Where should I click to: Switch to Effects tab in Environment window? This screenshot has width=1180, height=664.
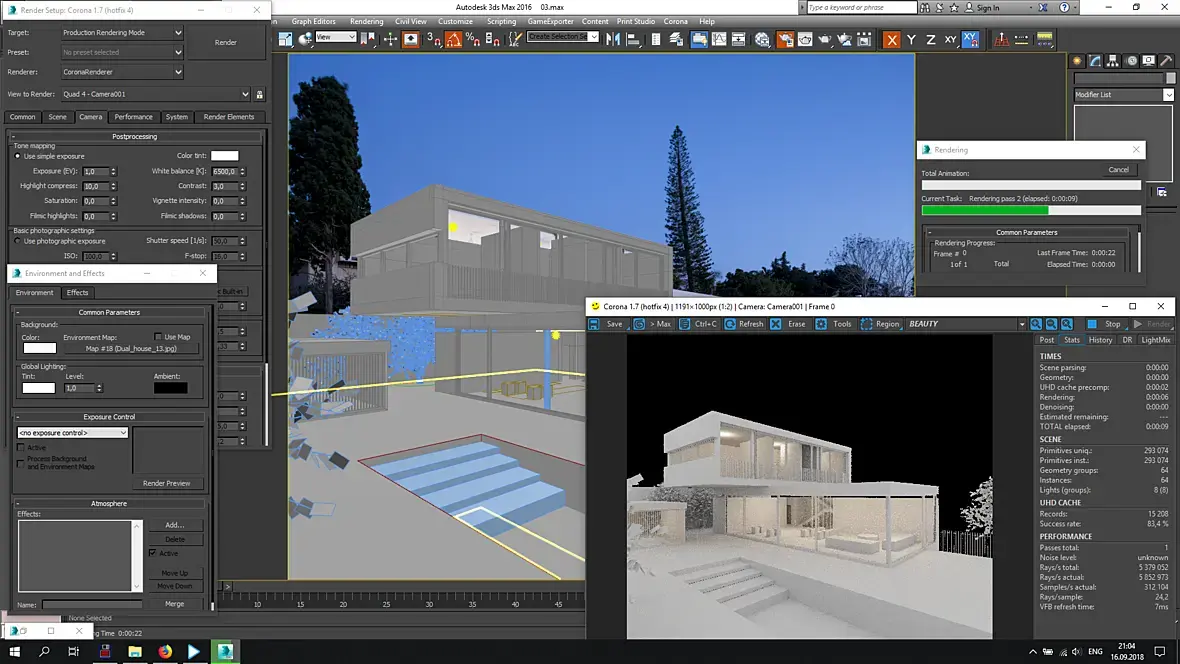tap(77, 293)
